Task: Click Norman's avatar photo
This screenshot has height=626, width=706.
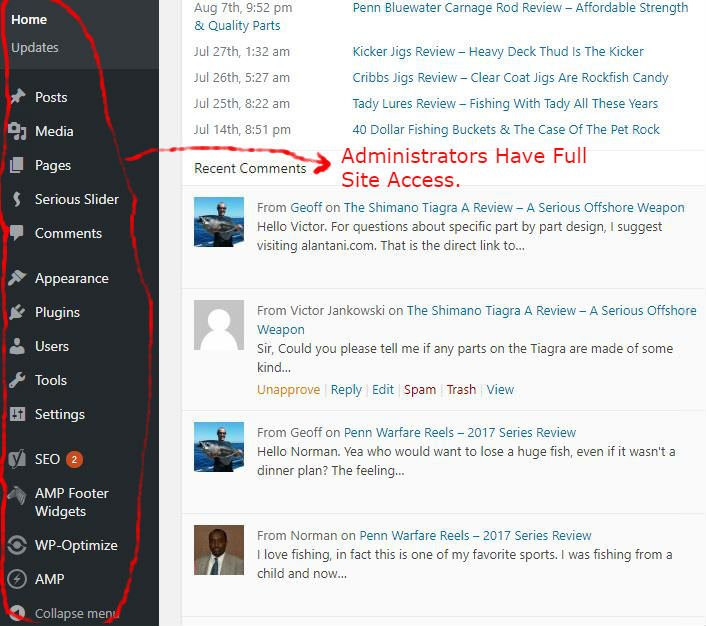Action: click(x=219, y=550)
